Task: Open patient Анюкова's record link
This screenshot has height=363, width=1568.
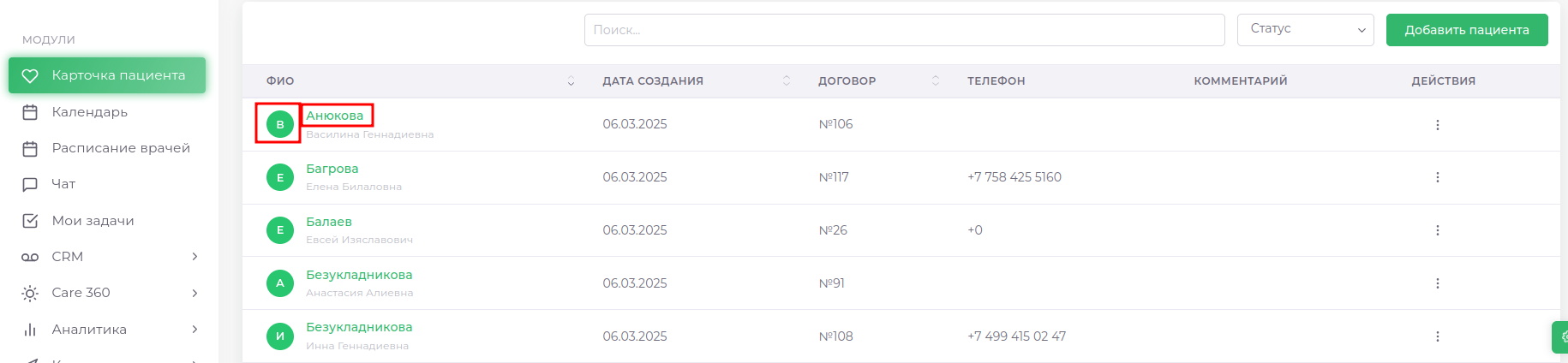Action: pyautogui.click(x=335, y=116)
